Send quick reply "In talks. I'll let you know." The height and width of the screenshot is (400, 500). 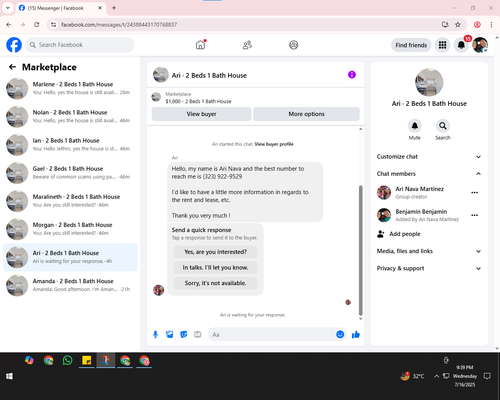215,268
